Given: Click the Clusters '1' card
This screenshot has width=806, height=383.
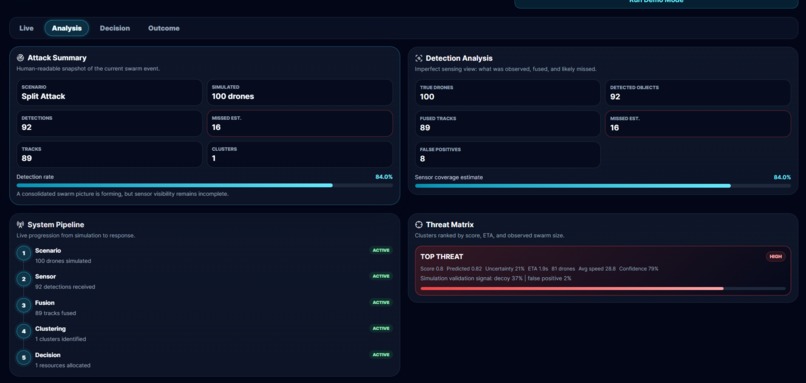Looking at the screenshot, I should point(300,154).
